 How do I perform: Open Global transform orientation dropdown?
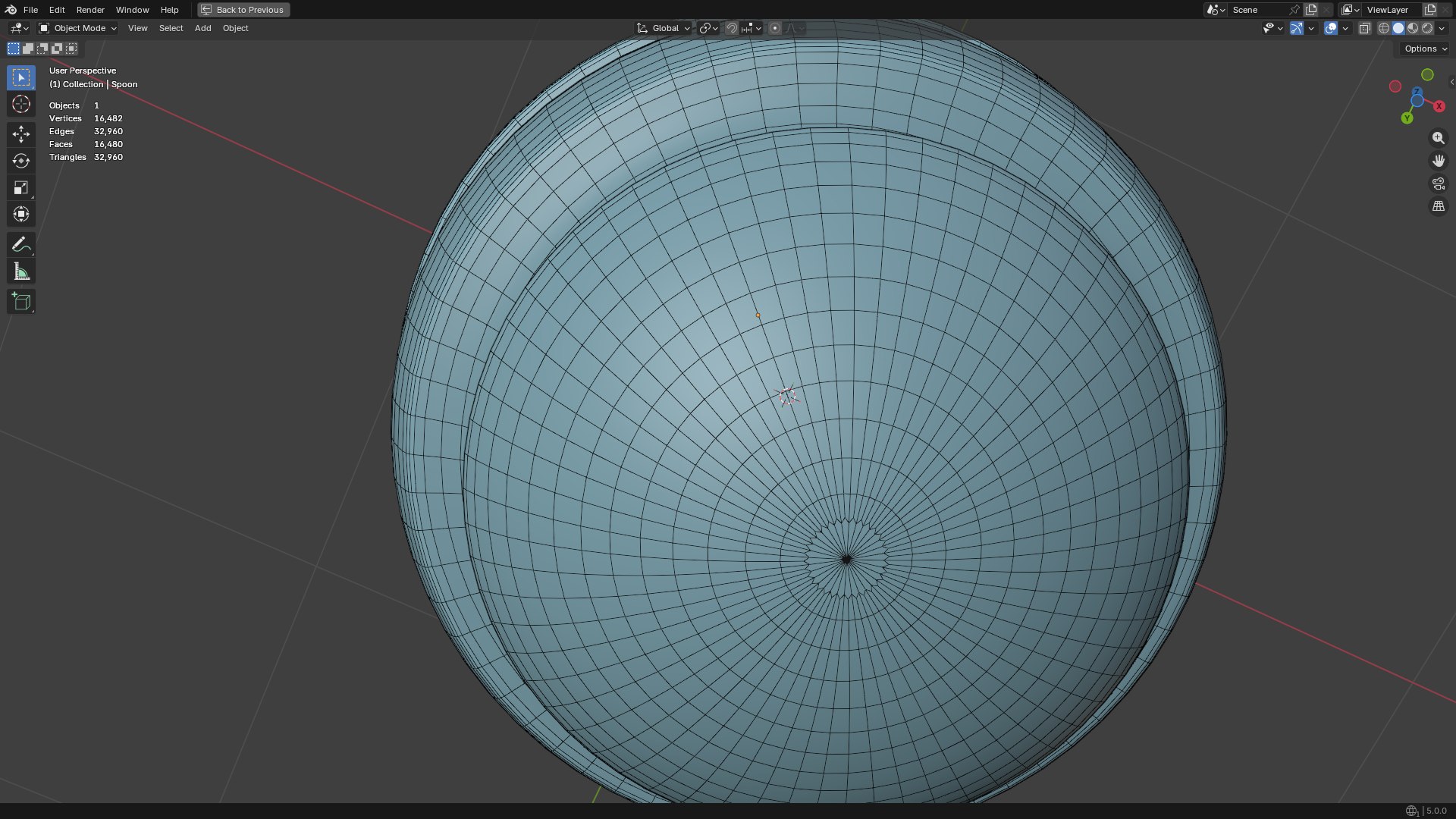pyautogui.click(x=664, y=28)
